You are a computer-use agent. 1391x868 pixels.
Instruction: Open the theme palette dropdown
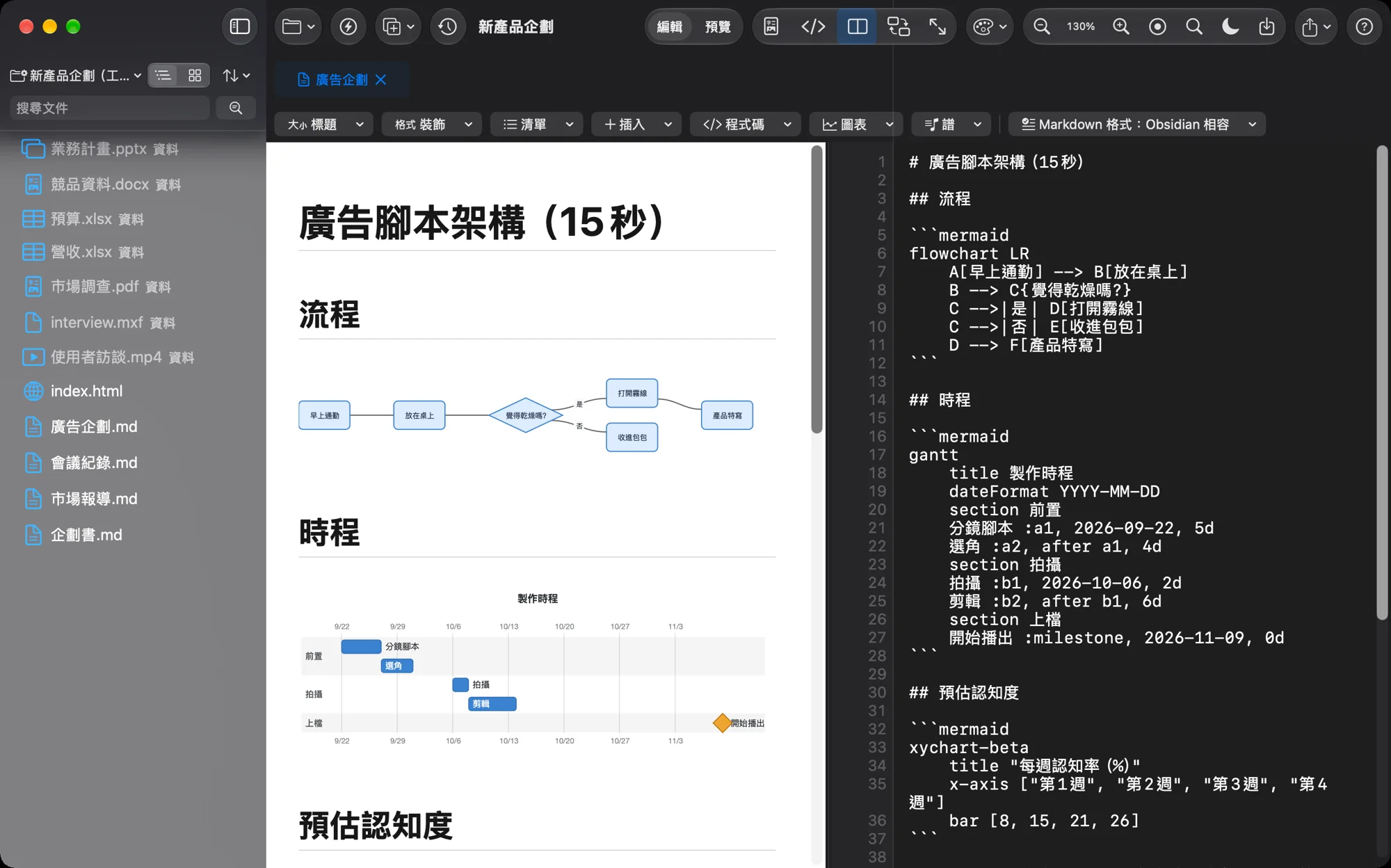990,26
